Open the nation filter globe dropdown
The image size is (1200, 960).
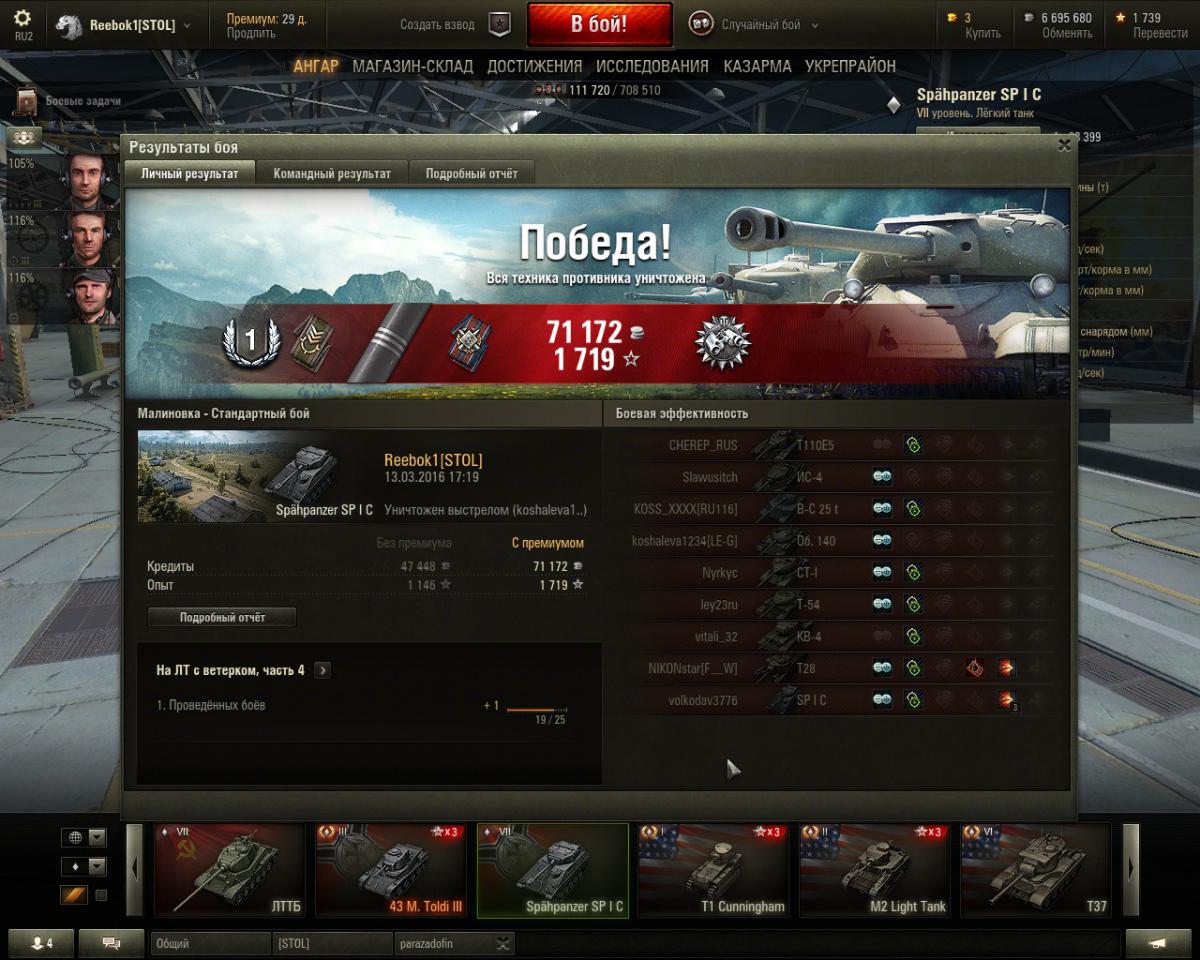[x=84, y=837]
